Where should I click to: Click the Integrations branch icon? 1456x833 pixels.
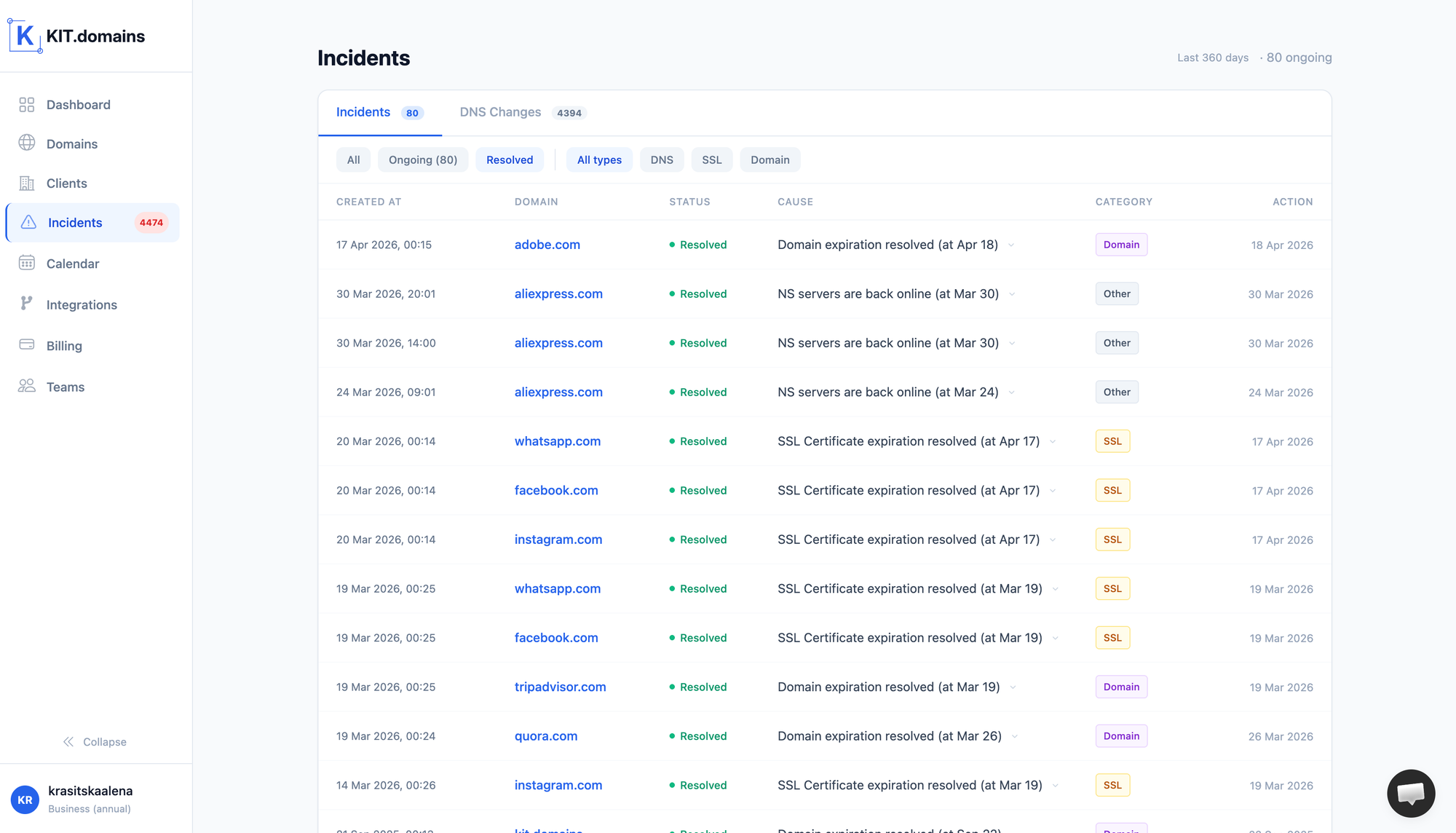tap(27, 304)
